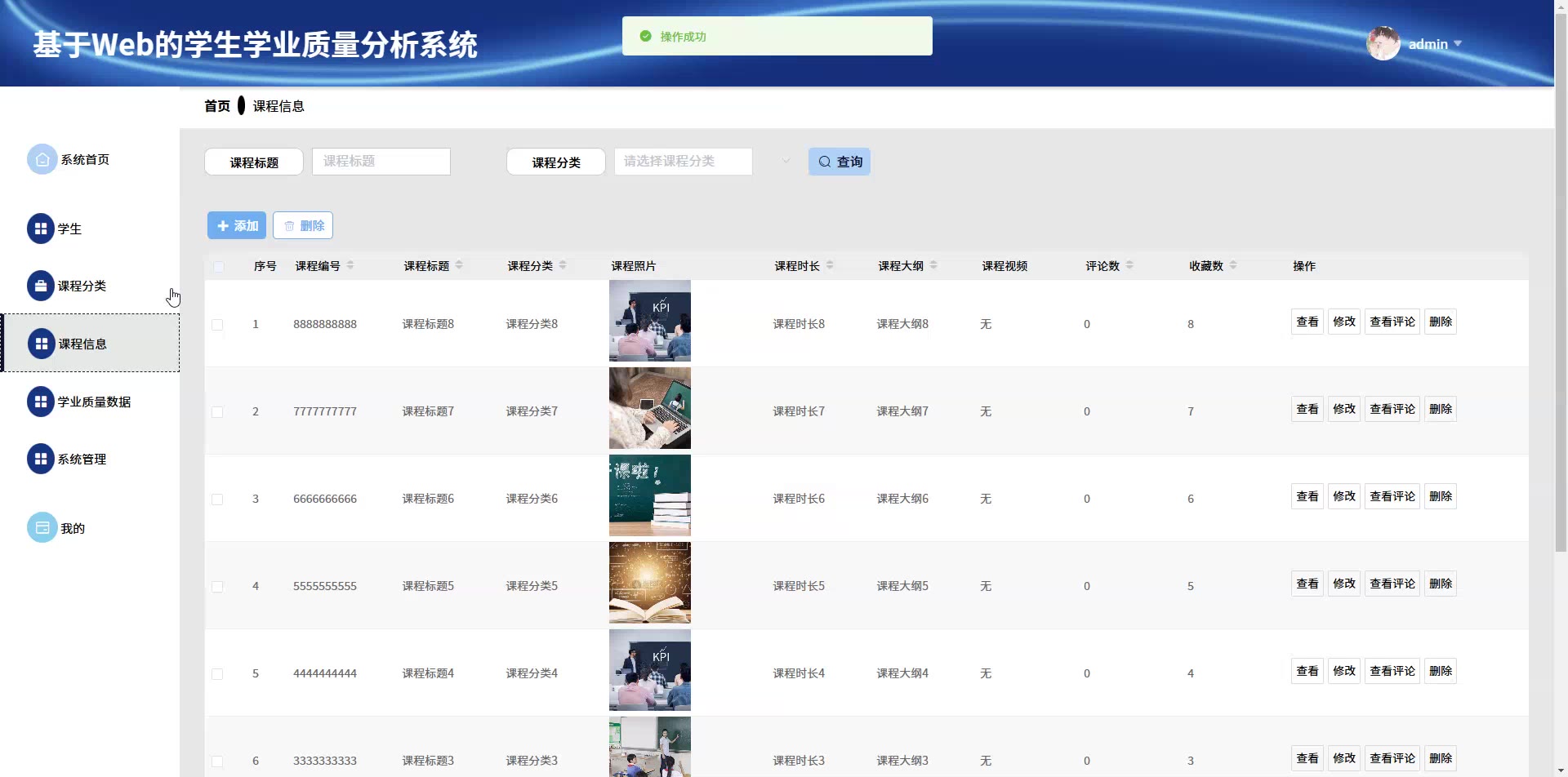Viewport: 1568px width, 777px height.
Task: Check the checkbox for row 8888888888
Action: pos(217,325)
